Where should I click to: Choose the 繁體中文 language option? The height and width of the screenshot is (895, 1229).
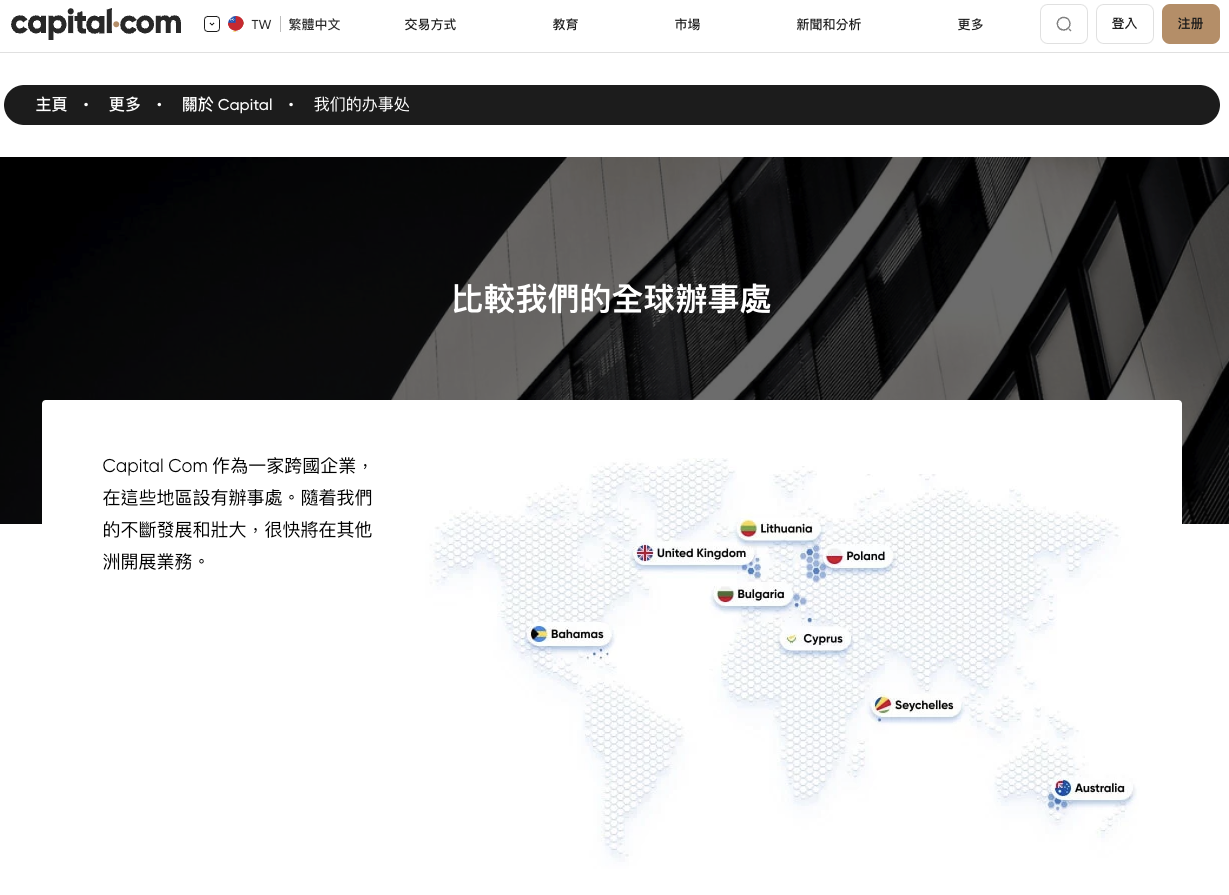tap(315, 24)
